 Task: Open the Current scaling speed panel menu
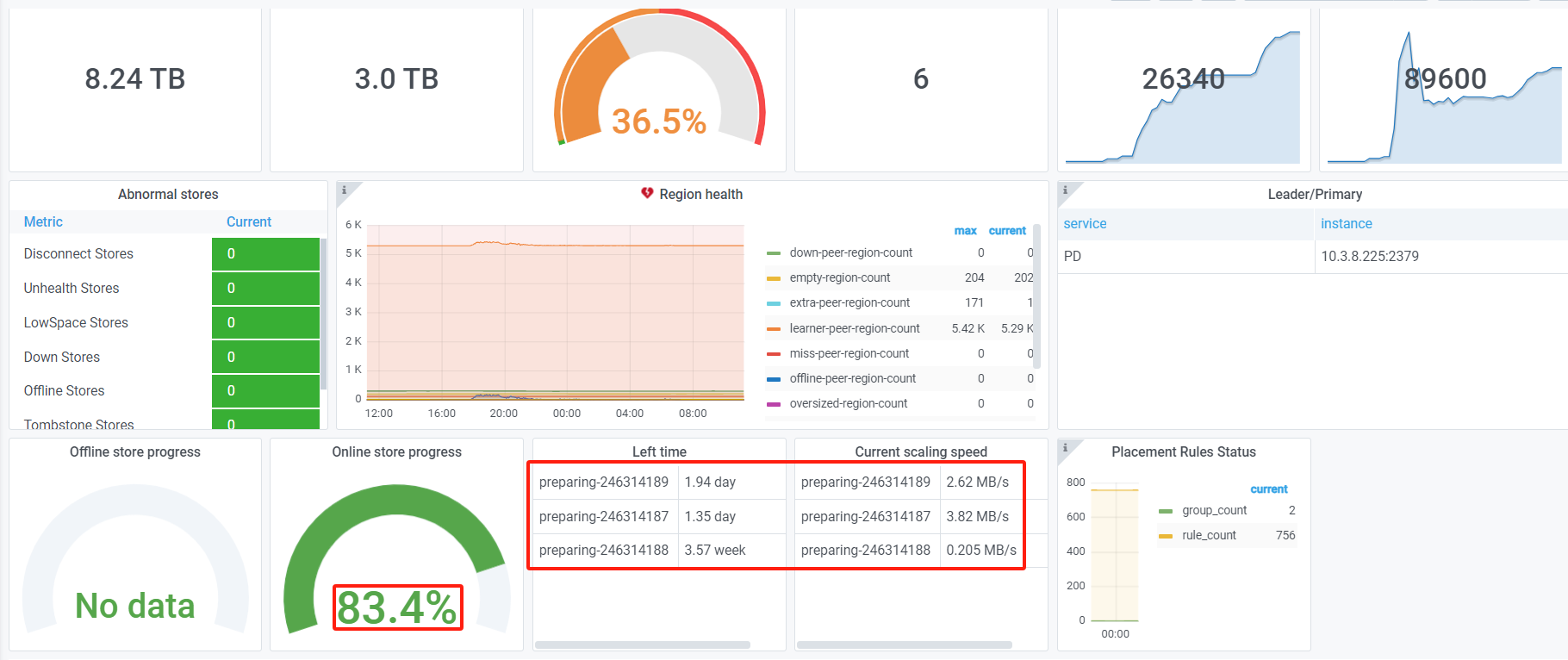pyautogui.click(x=920, y=451)
